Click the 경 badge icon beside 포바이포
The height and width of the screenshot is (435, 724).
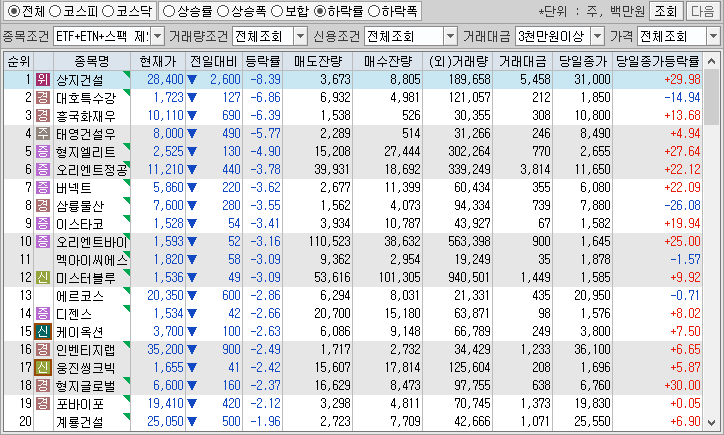click(43, 404)
